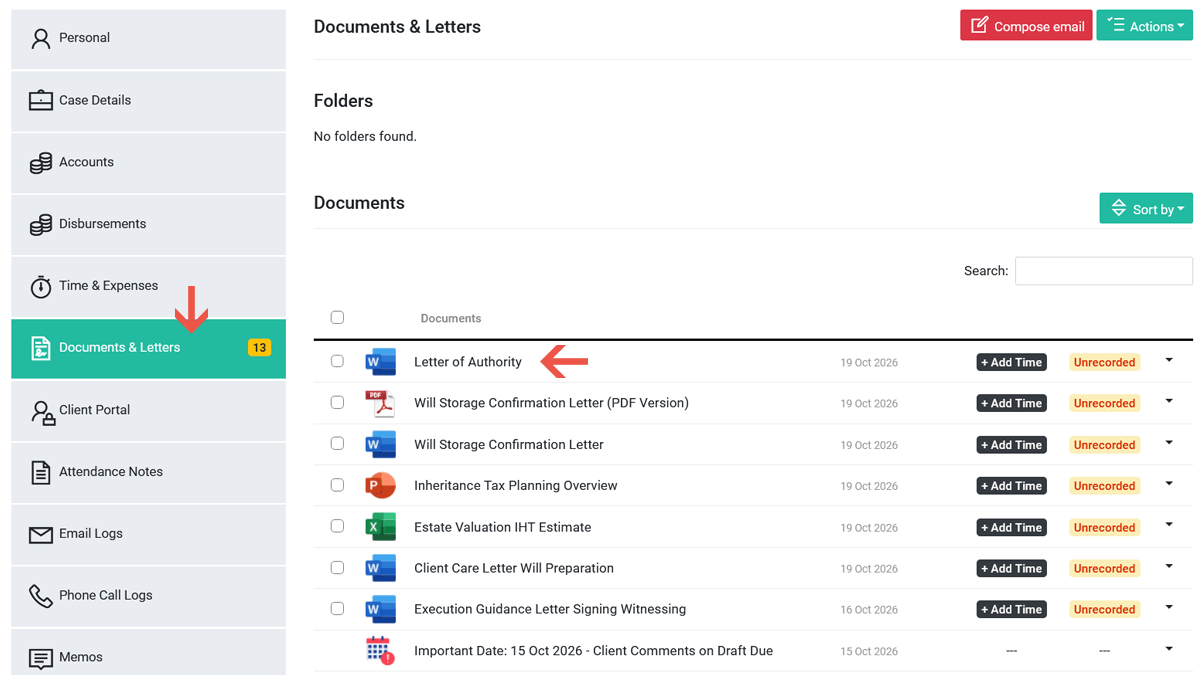1200x675 pixels.
Task: Click Unrecorded status for Execution Guidance Letter
Action: [1104, 609]
